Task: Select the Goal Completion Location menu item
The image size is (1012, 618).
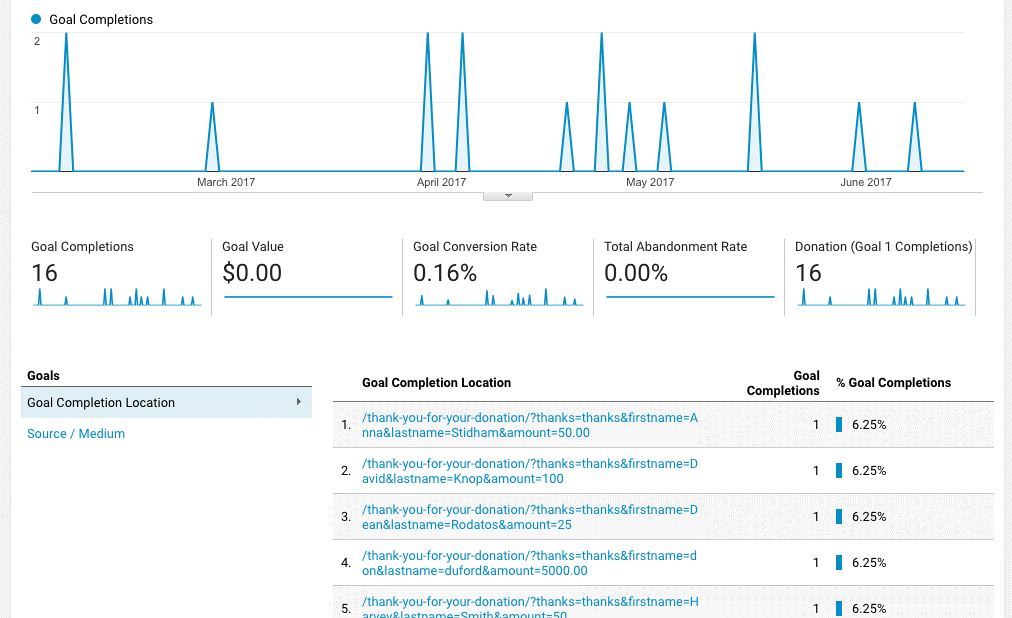Action: point(101,403)
